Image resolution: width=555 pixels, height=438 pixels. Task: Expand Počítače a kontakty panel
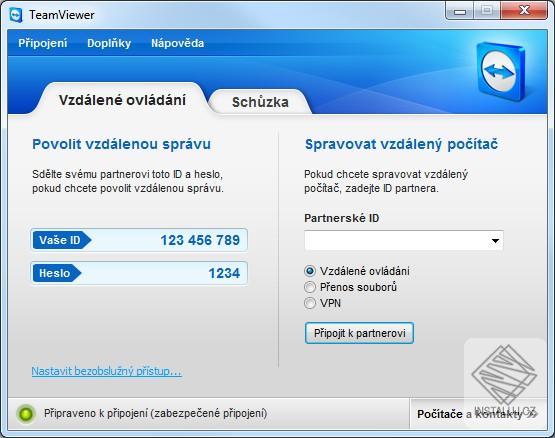pos(477,414)
